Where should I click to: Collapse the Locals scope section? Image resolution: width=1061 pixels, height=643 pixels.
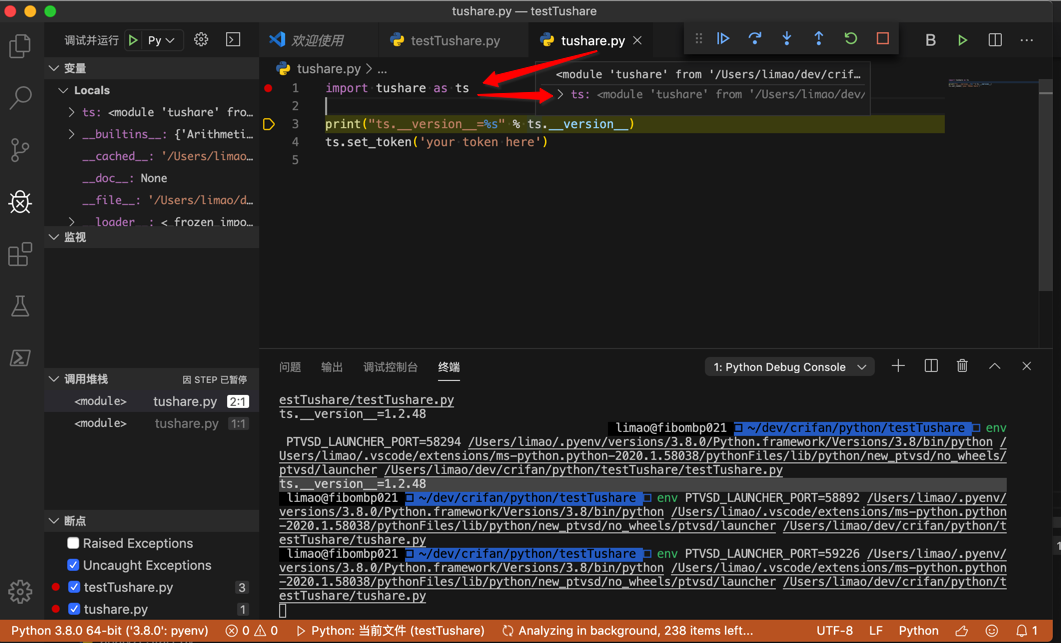[64, 90]
